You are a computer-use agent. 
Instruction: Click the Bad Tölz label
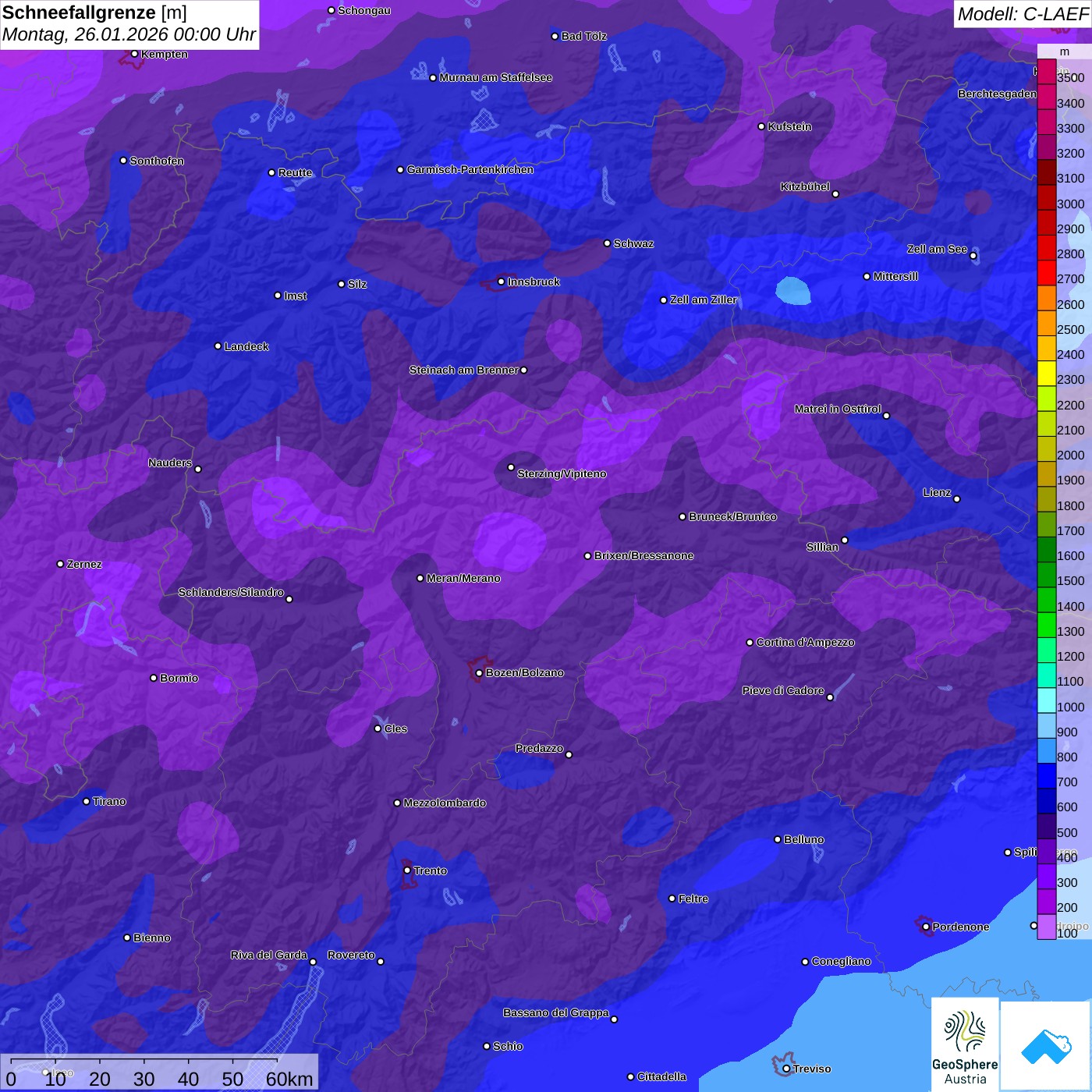(583, 36)
